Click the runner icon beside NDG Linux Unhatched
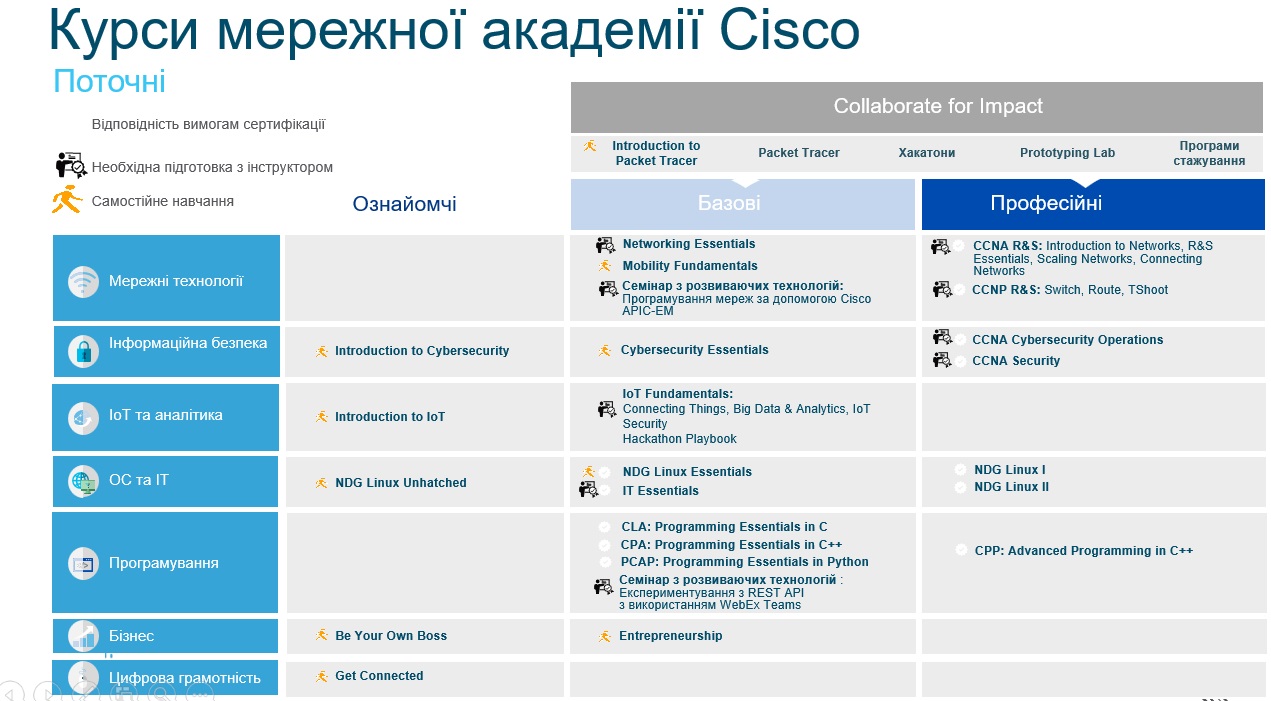The height and width of the screenshot is (701, 1271). point(322,483)
